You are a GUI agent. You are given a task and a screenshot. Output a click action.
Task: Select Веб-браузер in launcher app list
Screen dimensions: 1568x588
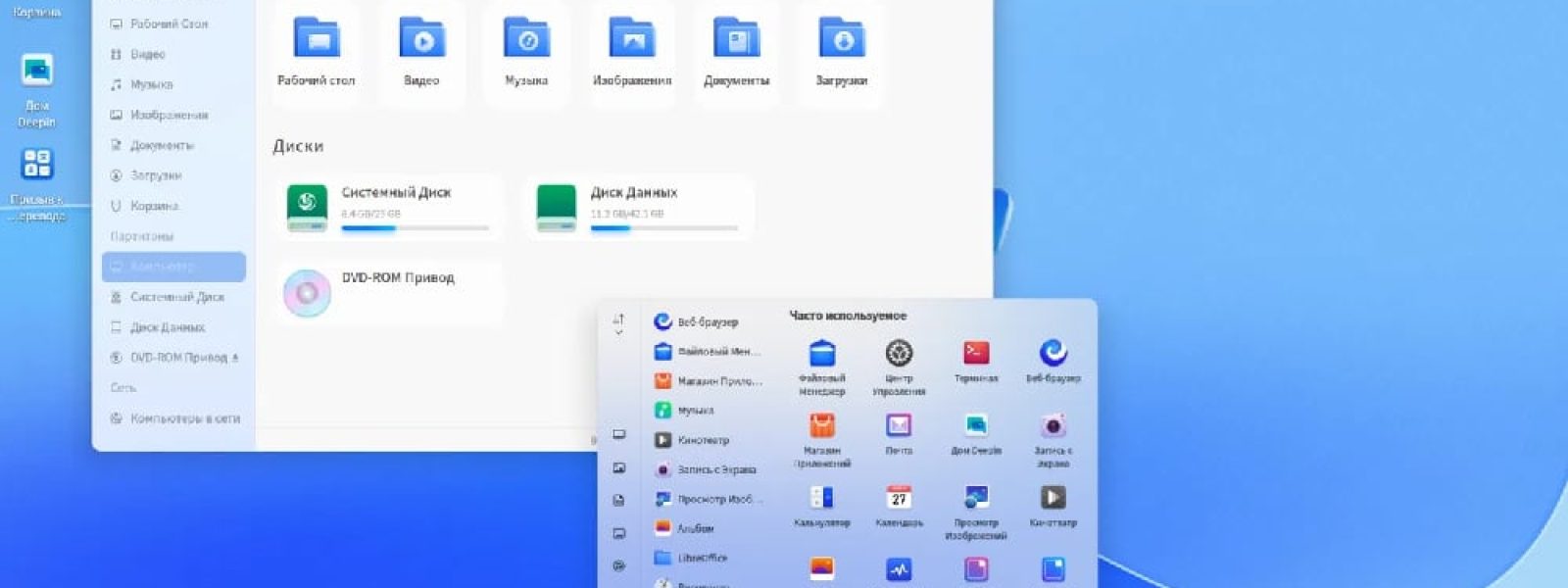pyautogui.click(x=710, y=321)
